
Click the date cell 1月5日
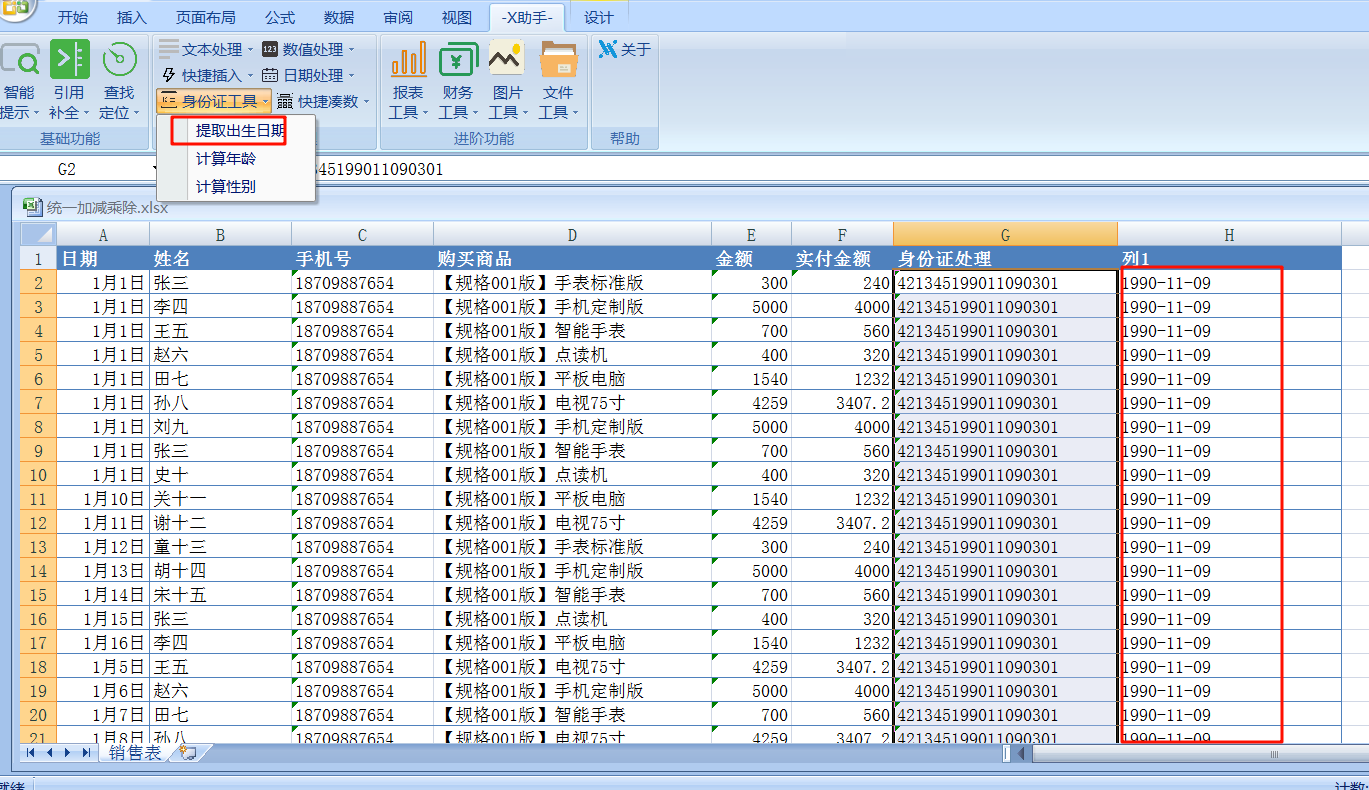click(x=103, y=666)
